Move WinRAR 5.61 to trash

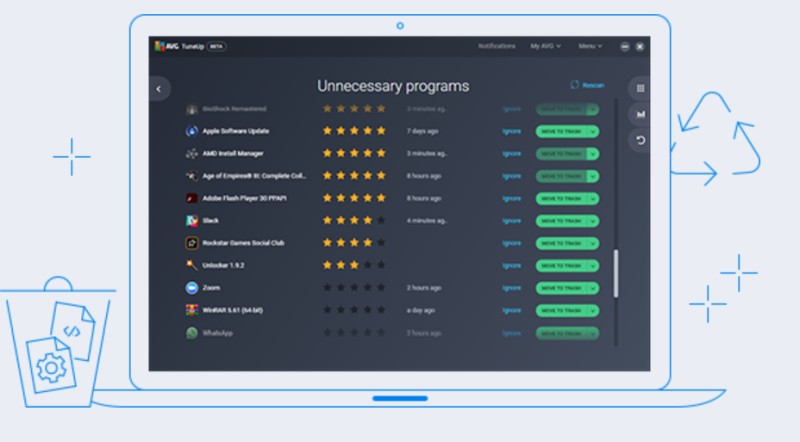pos(561,311)
